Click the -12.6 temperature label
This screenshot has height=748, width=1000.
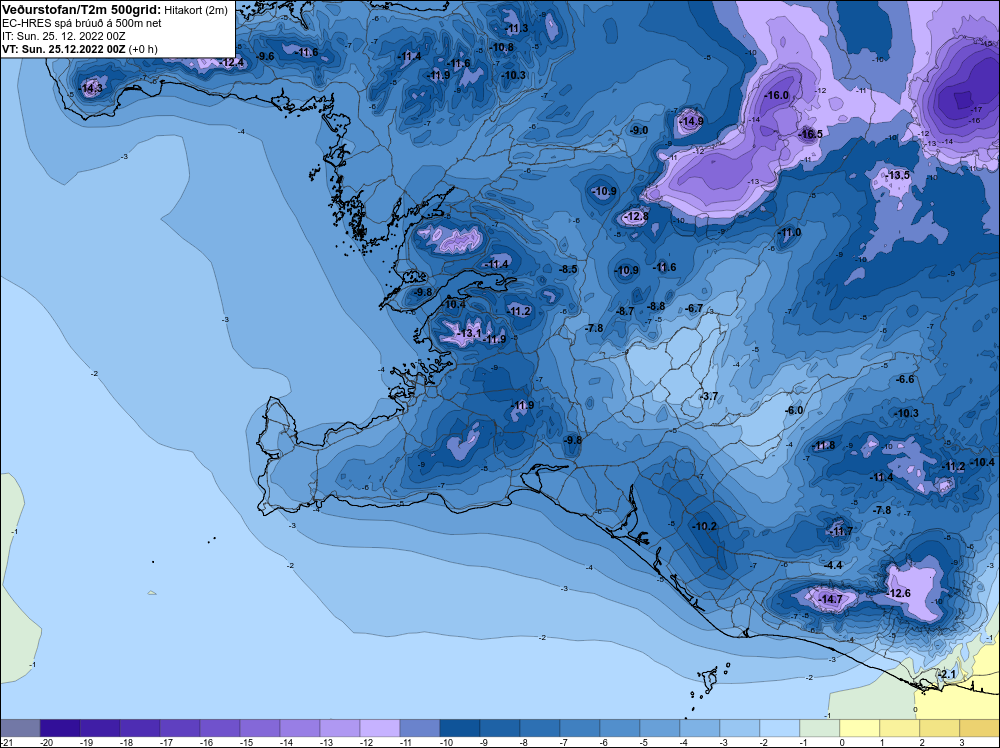[x=900, y=594]
